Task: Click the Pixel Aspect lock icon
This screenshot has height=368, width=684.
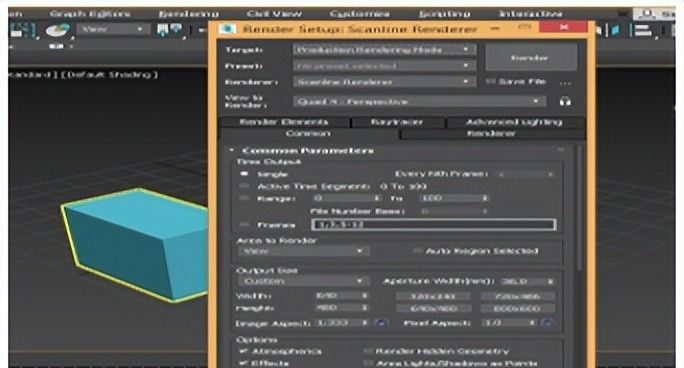Action: click(x=547, y=323)
